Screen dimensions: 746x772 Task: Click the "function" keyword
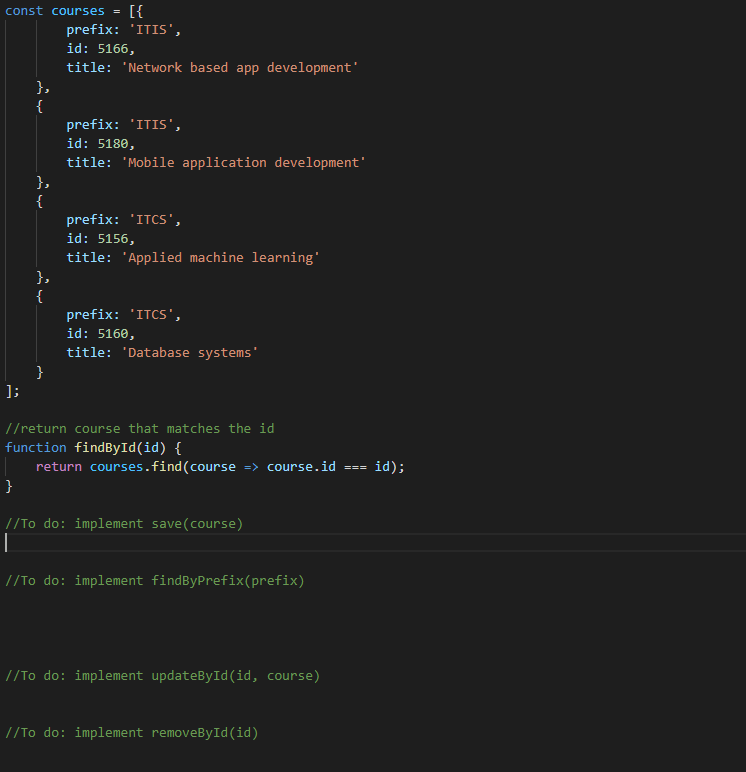(36, 448)
